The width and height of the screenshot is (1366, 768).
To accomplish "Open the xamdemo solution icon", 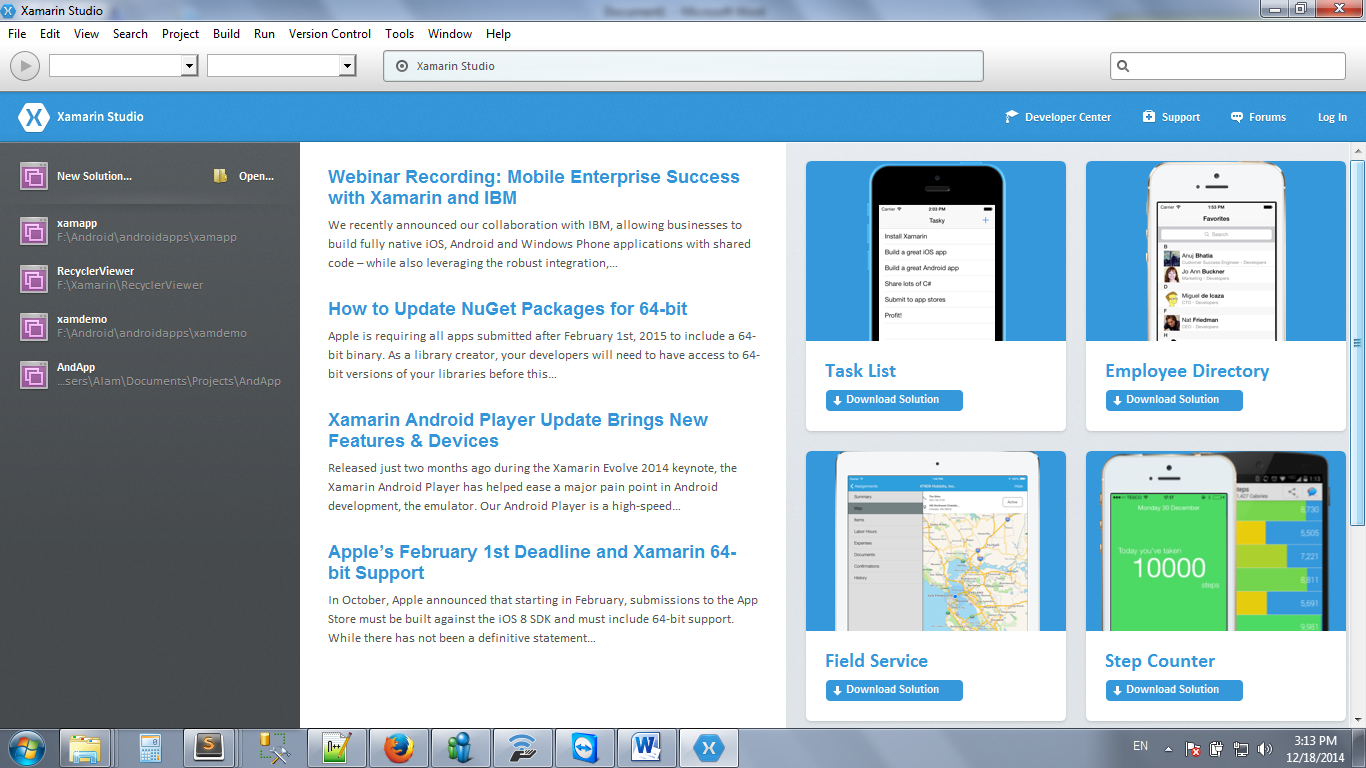I will [x=34, y=327].
